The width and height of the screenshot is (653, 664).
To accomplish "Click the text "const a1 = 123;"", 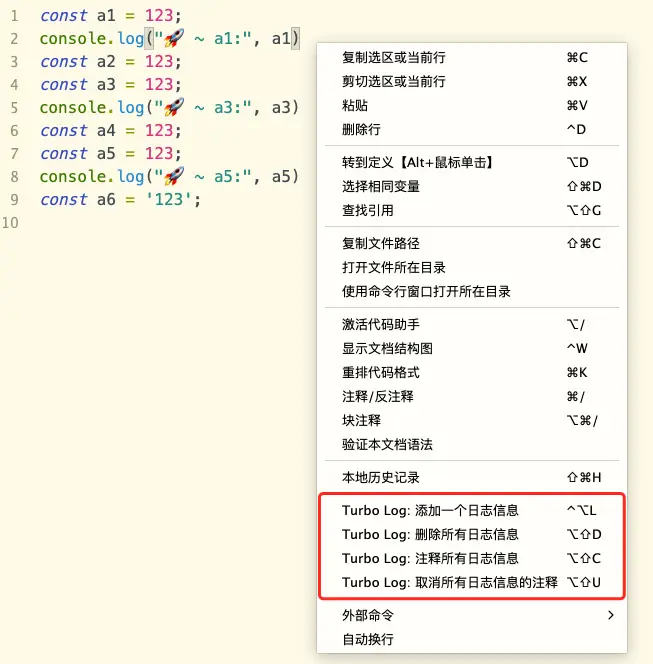I will 111,16.
